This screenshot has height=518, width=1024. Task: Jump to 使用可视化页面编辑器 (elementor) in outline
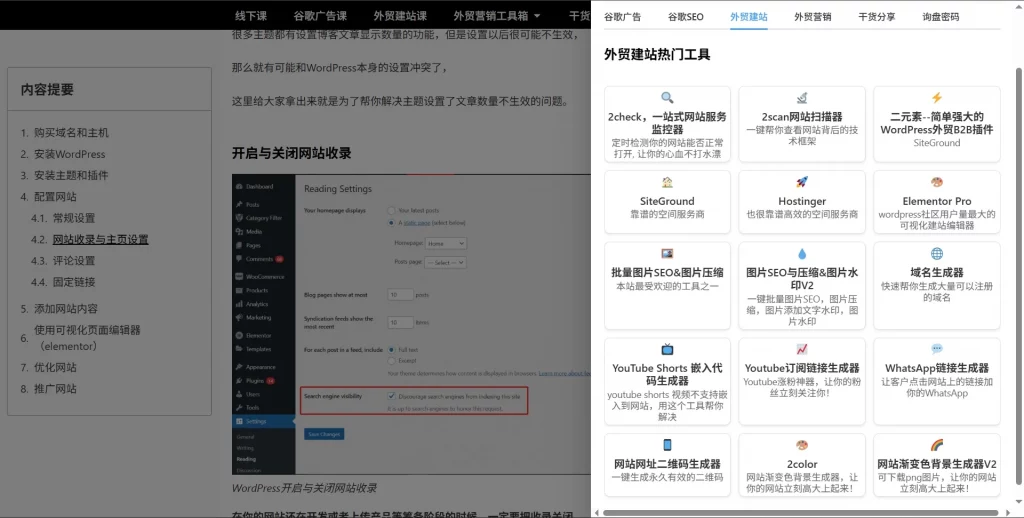[87, 338]
